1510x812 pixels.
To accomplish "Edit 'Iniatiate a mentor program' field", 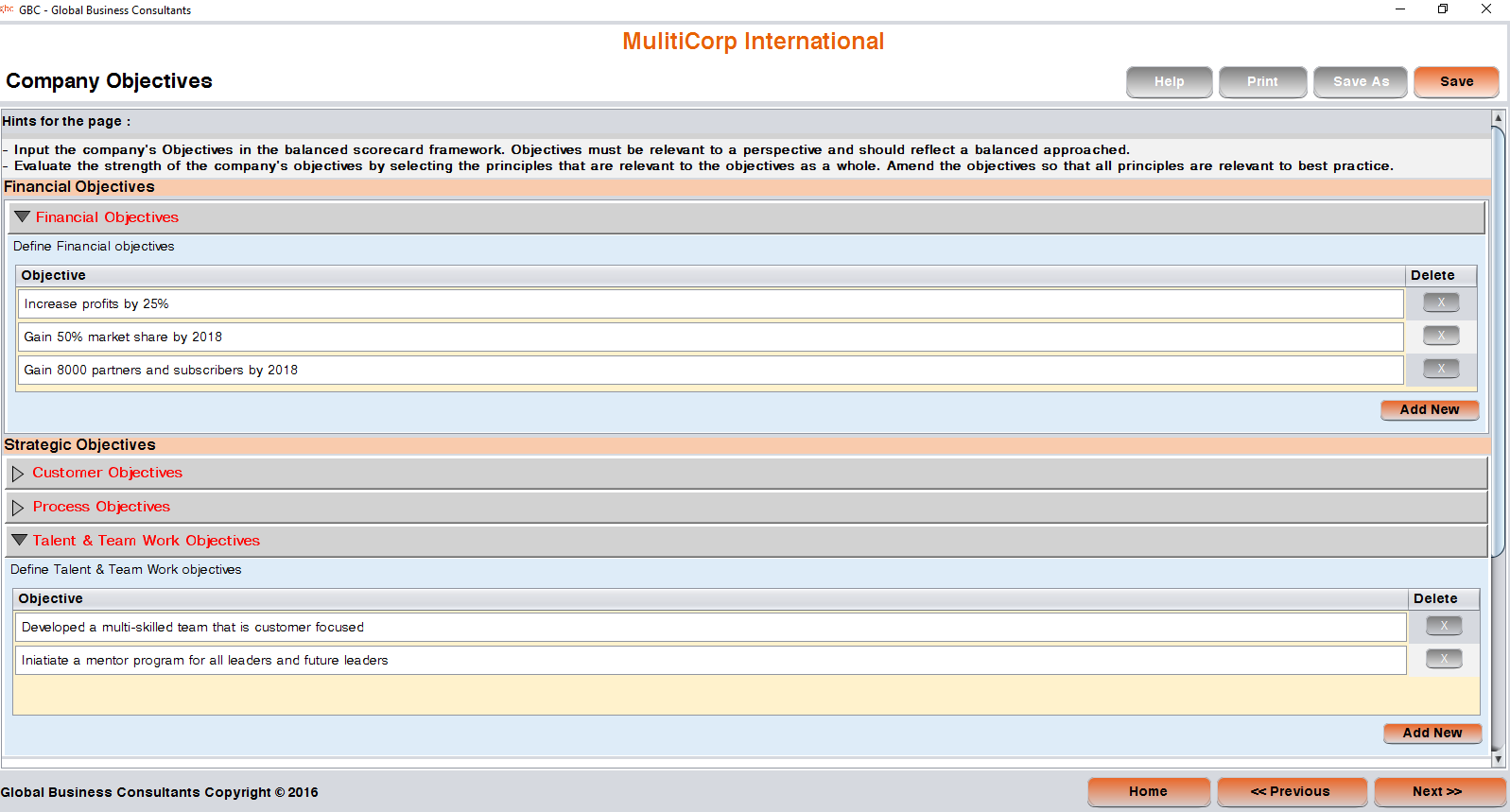I will (712, 660).
